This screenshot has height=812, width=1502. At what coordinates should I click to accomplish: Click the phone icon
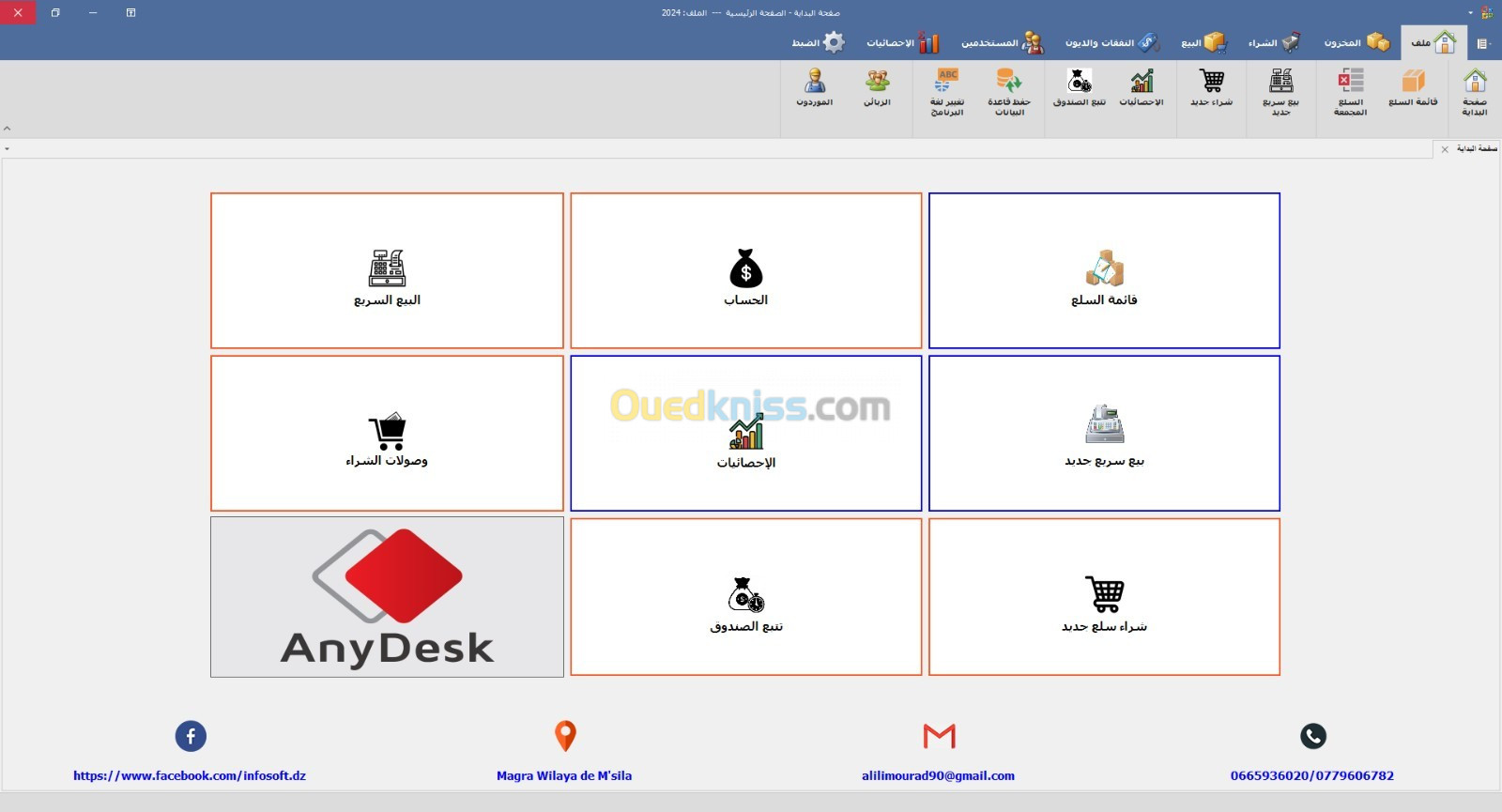(1313, 736)
